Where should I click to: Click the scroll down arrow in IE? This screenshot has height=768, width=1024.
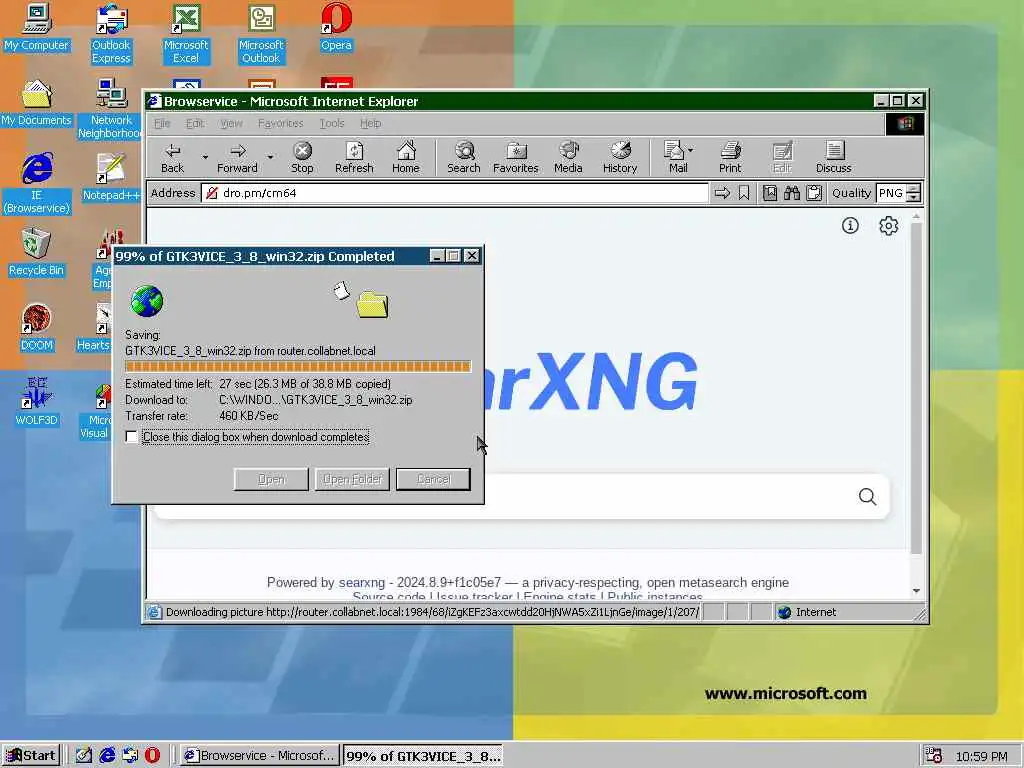[x=916, y=591]
